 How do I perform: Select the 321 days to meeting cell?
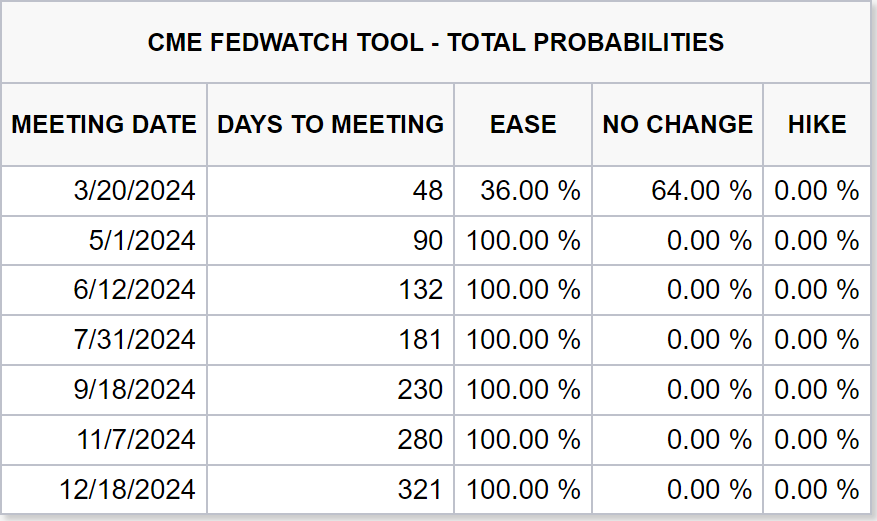(x=420, y=489)
